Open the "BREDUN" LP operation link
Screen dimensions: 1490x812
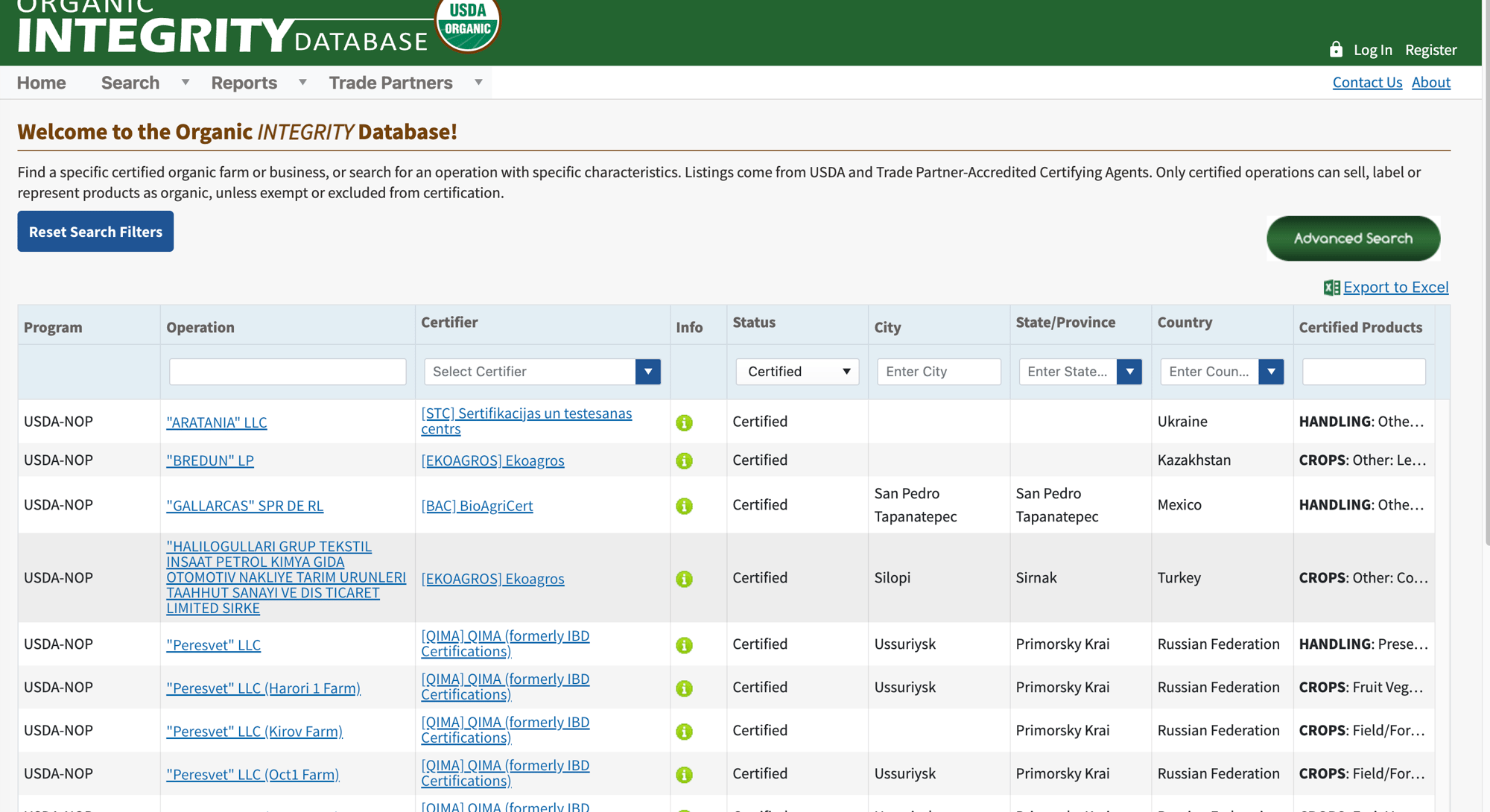[x=210, y=460]
